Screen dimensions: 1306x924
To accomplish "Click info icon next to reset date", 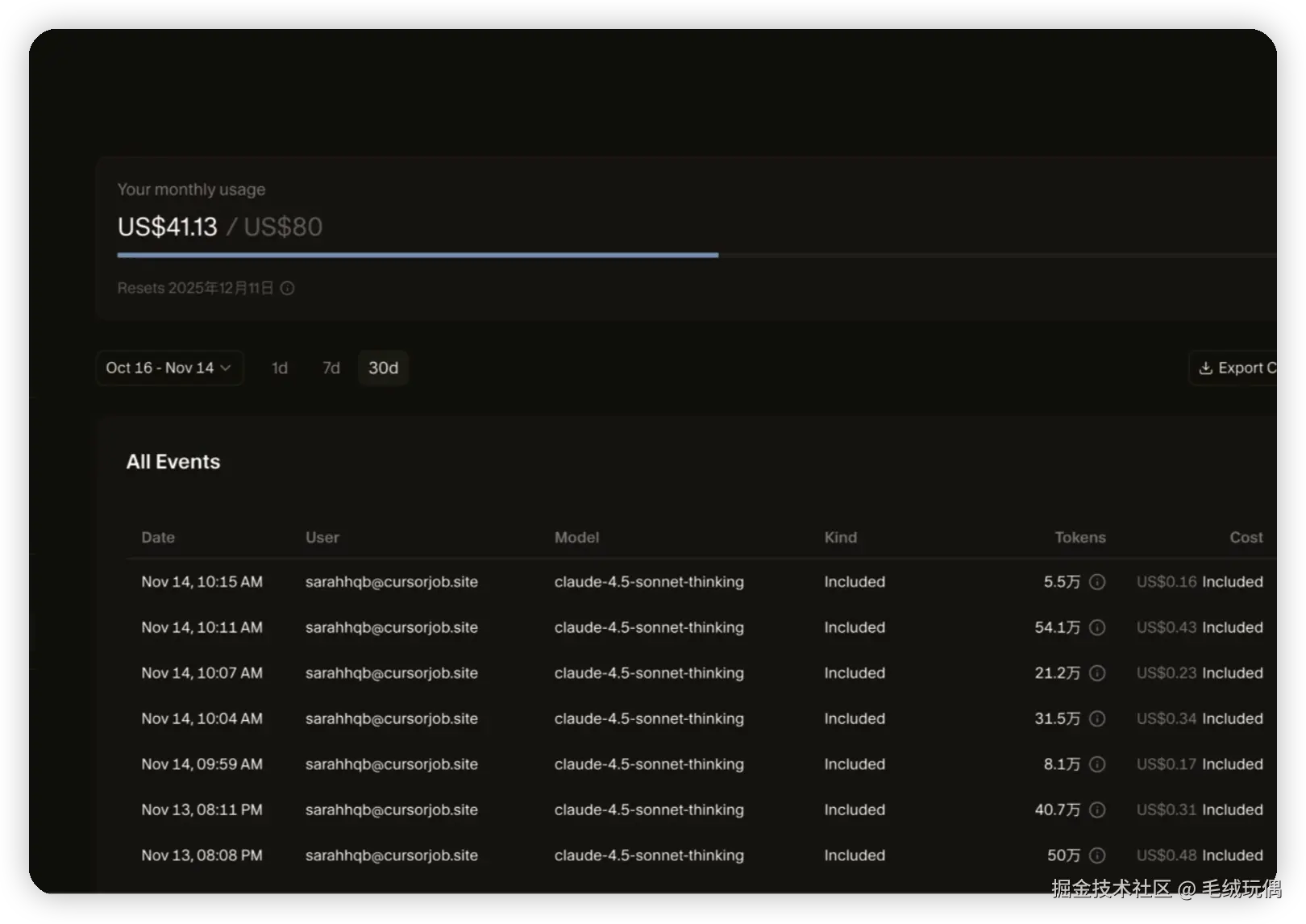I will (287, 288).
